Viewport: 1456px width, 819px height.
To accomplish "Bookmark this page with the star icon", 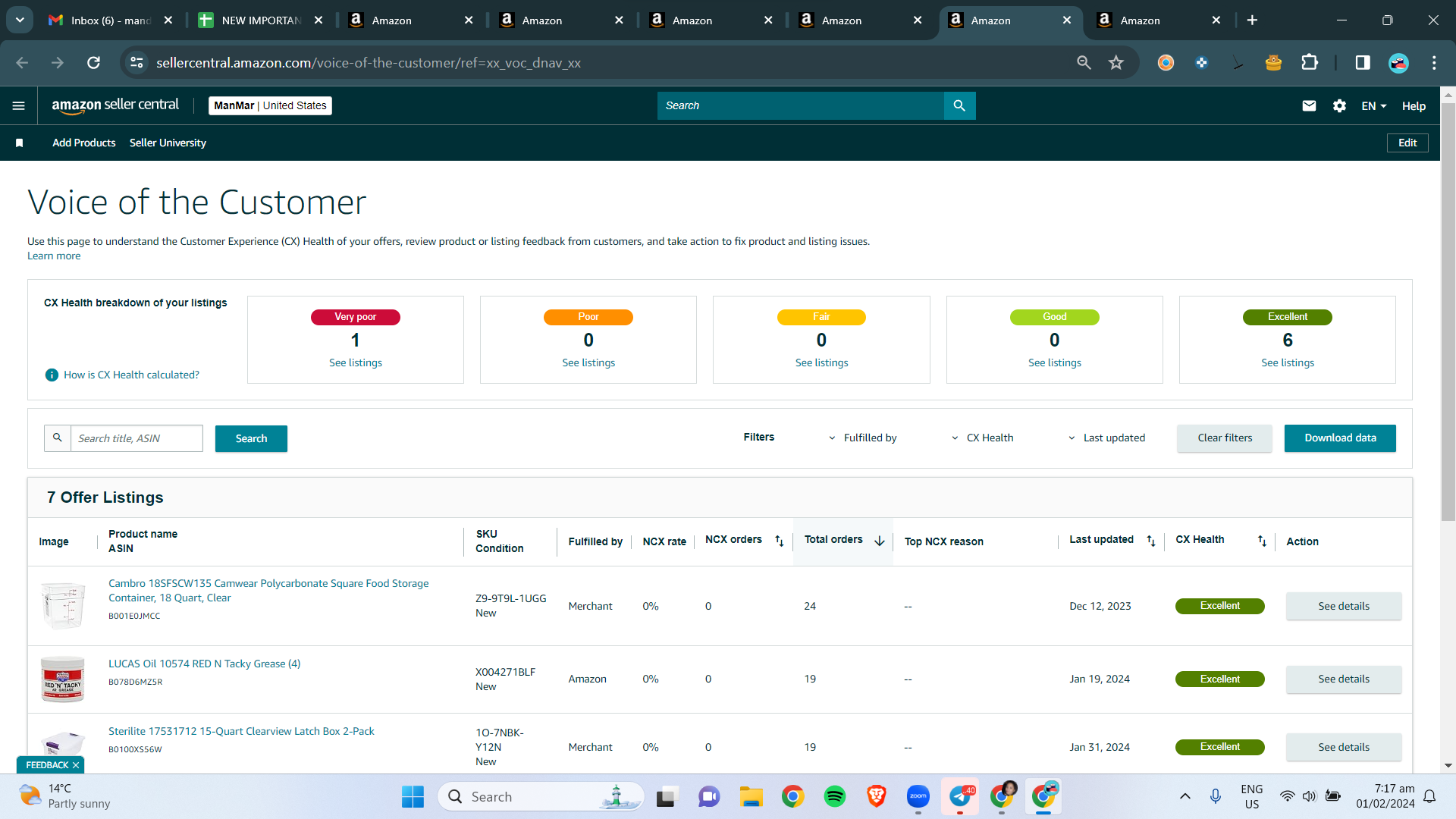I will (1116, 63).
